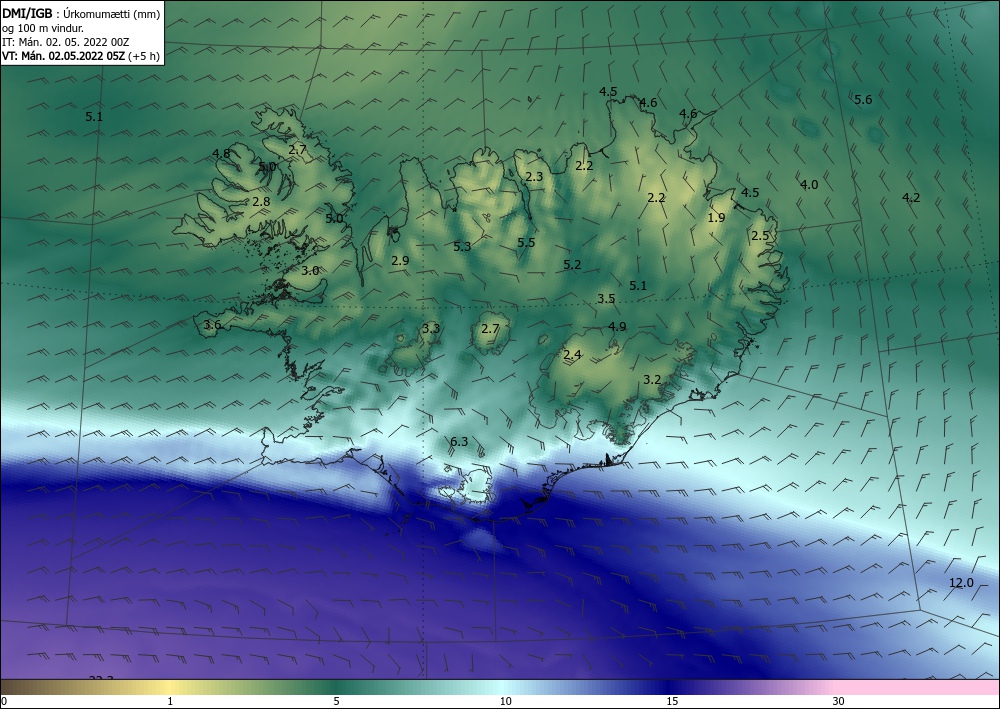Select the 4.8 value in the Westfjords
Viewport: 1000px width, 709px height.
(221, 153)
